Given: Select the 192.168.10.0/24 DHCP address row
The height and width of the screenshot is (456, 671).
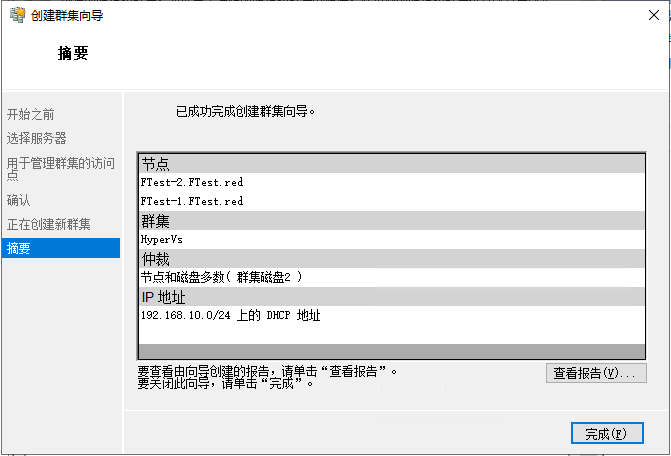Looking at the screenshot, I should coord(392,316).
